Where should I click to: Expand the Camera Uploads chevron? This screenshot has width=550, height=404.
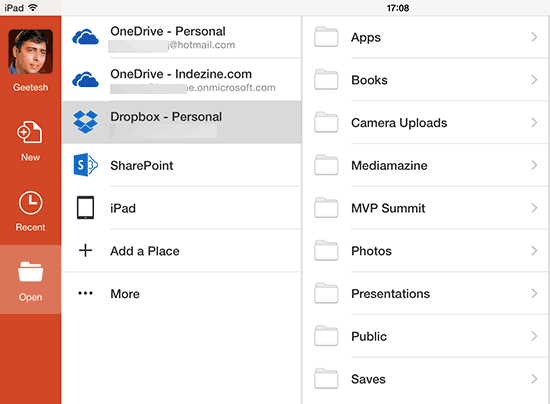[534, 122]
